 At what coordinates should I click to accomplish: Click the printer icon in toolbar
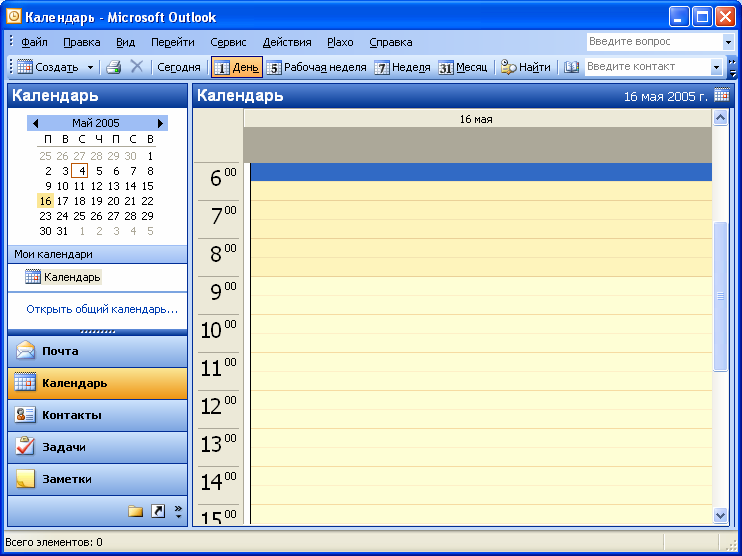(x=114, y=67)
